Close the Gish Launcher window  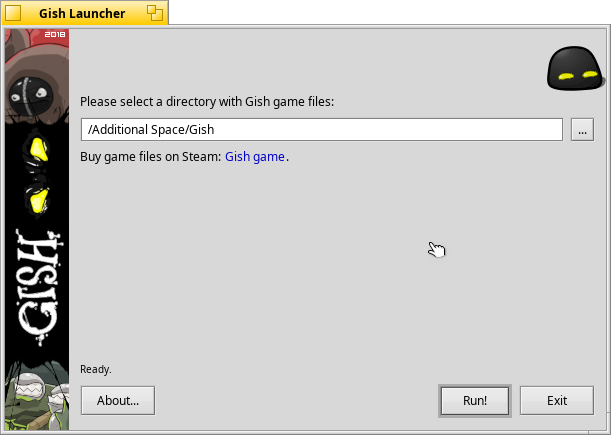click(x=13, y=13)
